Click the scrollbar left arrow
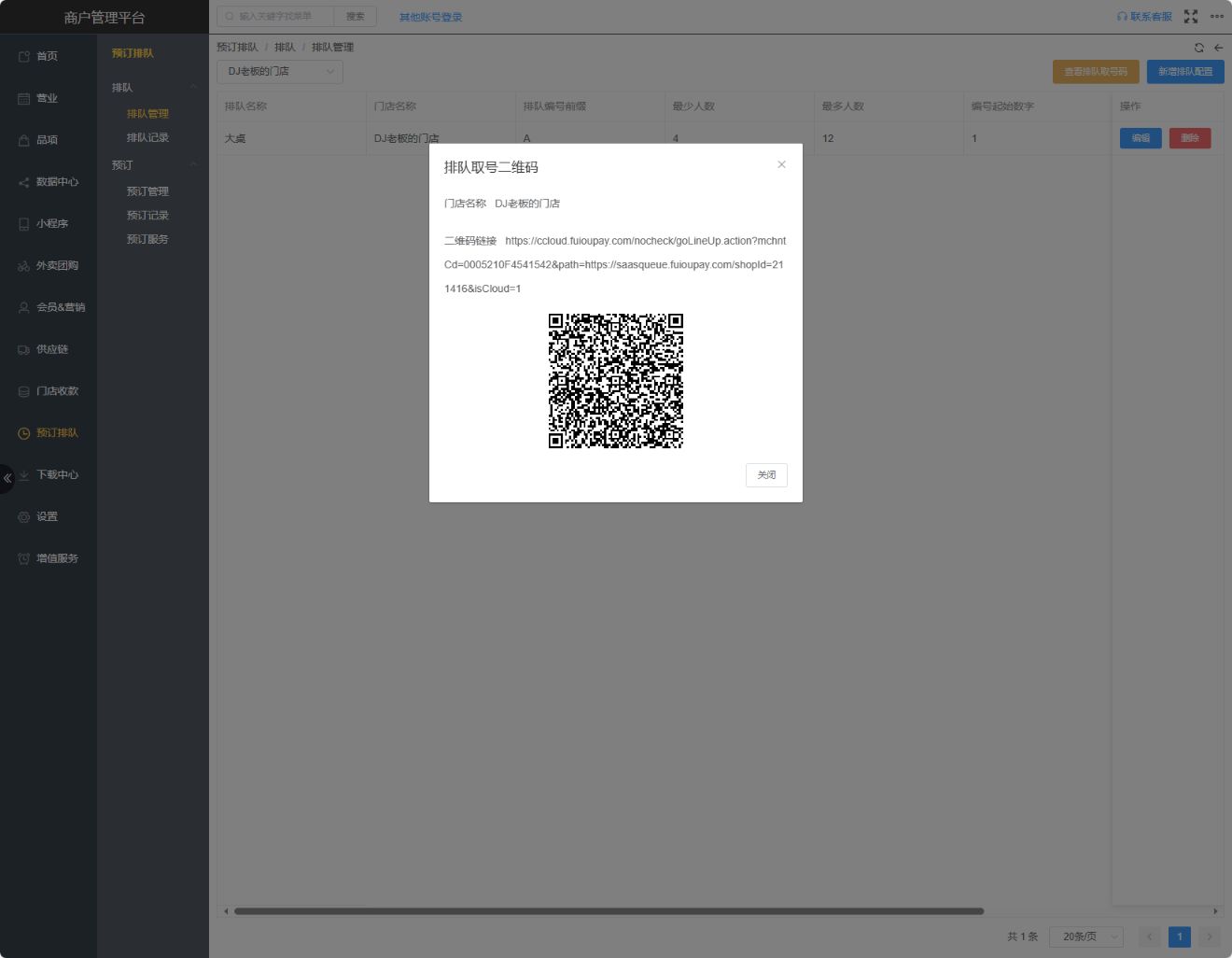The height and width of the screenshot is (958, 1232). (x=225, y=911)
